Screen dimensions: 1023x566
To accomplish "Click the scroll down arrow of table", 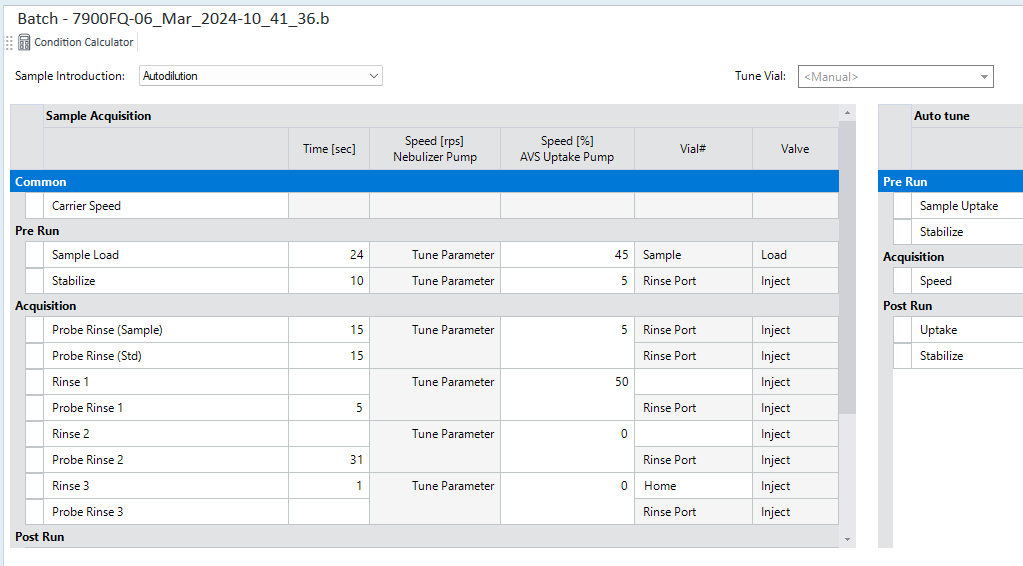I will 847,539.
